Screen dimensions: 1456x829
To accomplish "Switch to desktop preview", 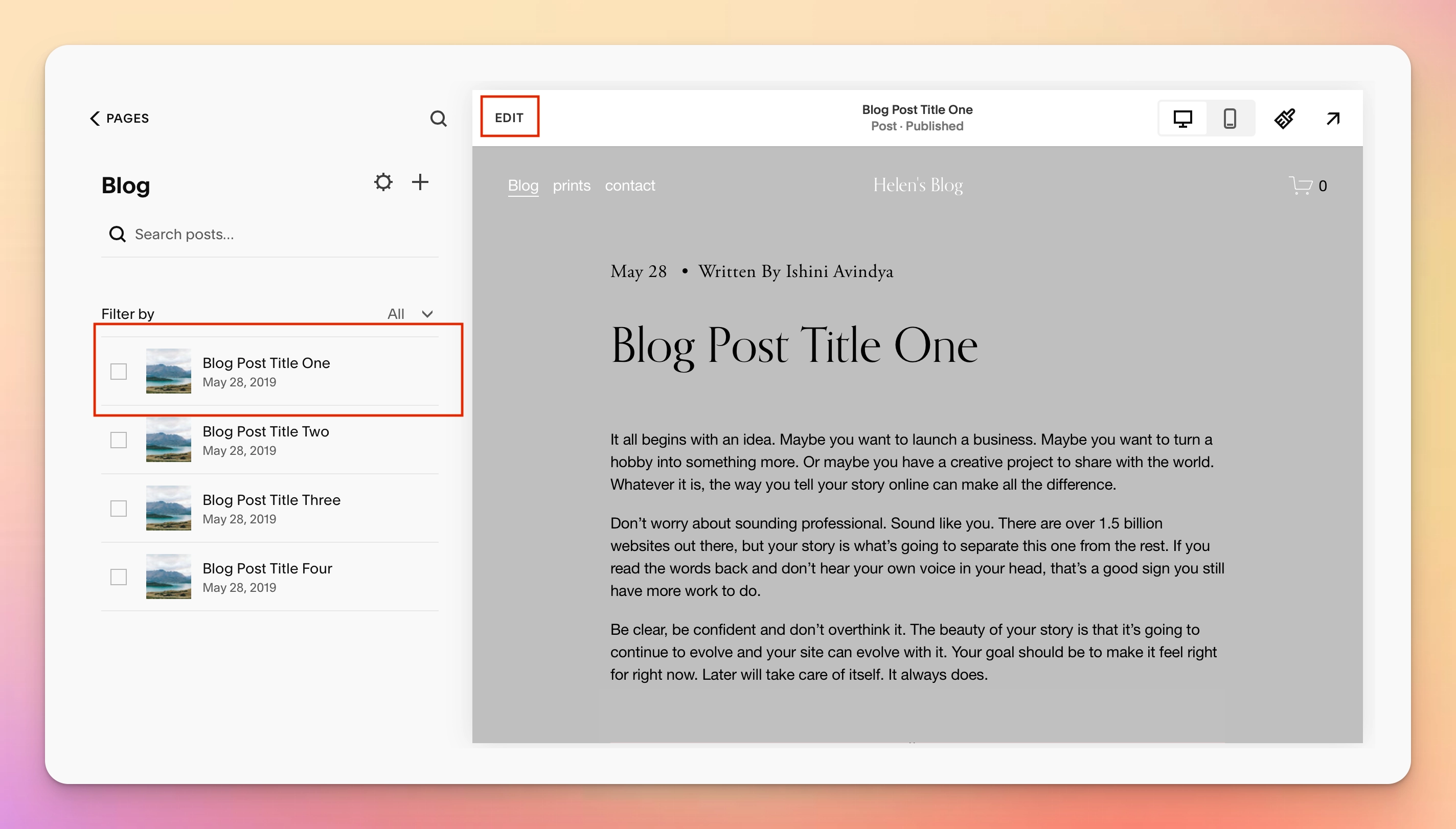I will (x=1182, y=119).
